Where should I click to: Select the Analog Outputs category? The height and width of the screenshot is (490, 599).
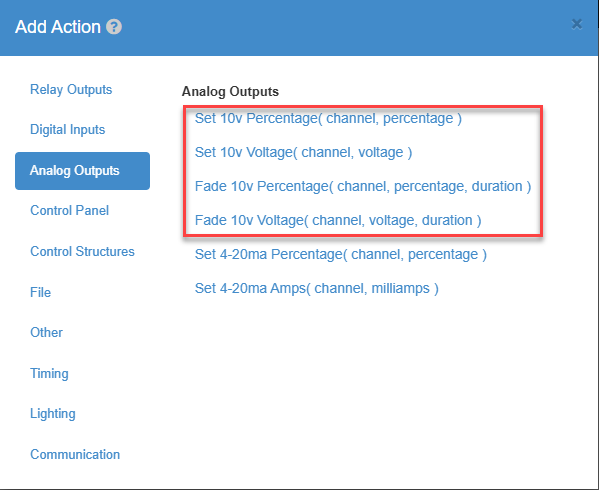[83, 171]
